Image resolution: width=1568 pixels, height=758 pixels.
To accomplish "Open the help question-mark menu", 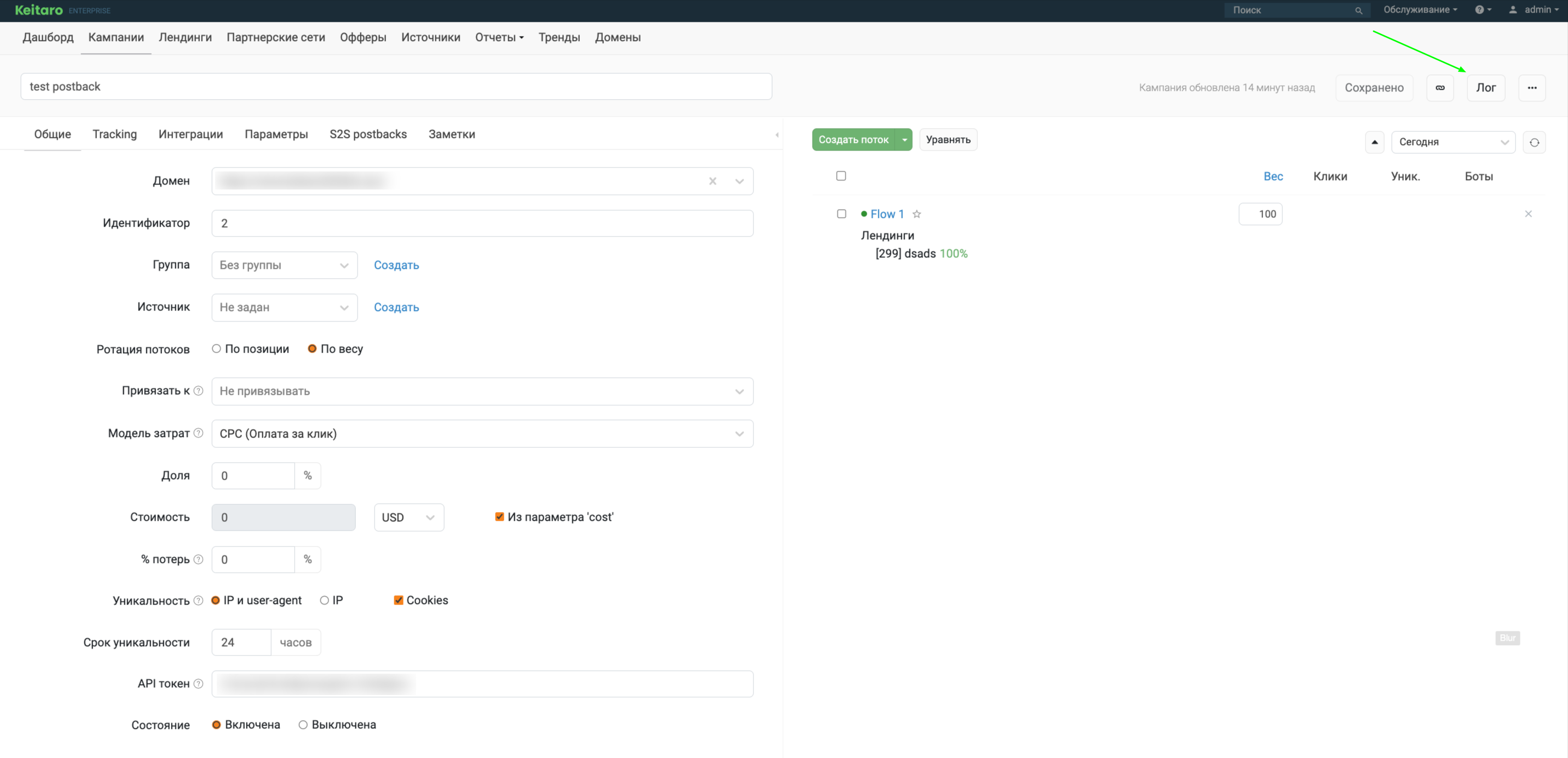I will click(x=1483, y=10).
